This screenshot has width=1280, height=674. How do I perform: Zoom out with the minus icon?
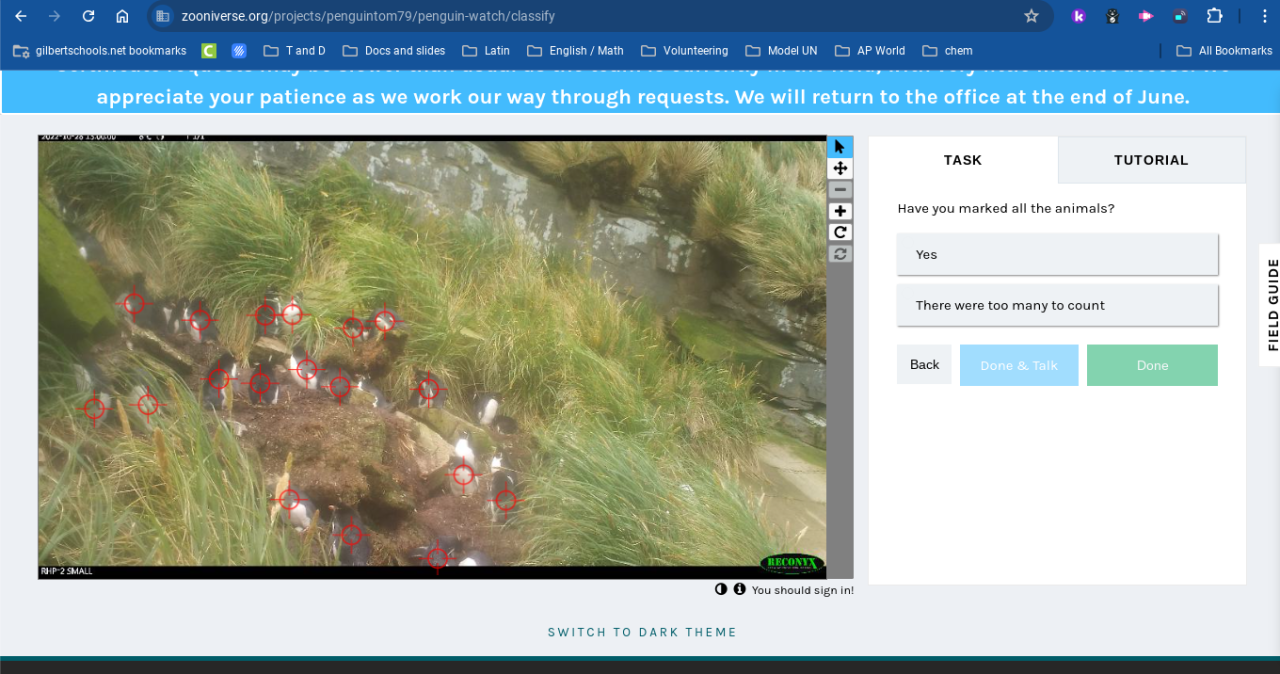840,190
